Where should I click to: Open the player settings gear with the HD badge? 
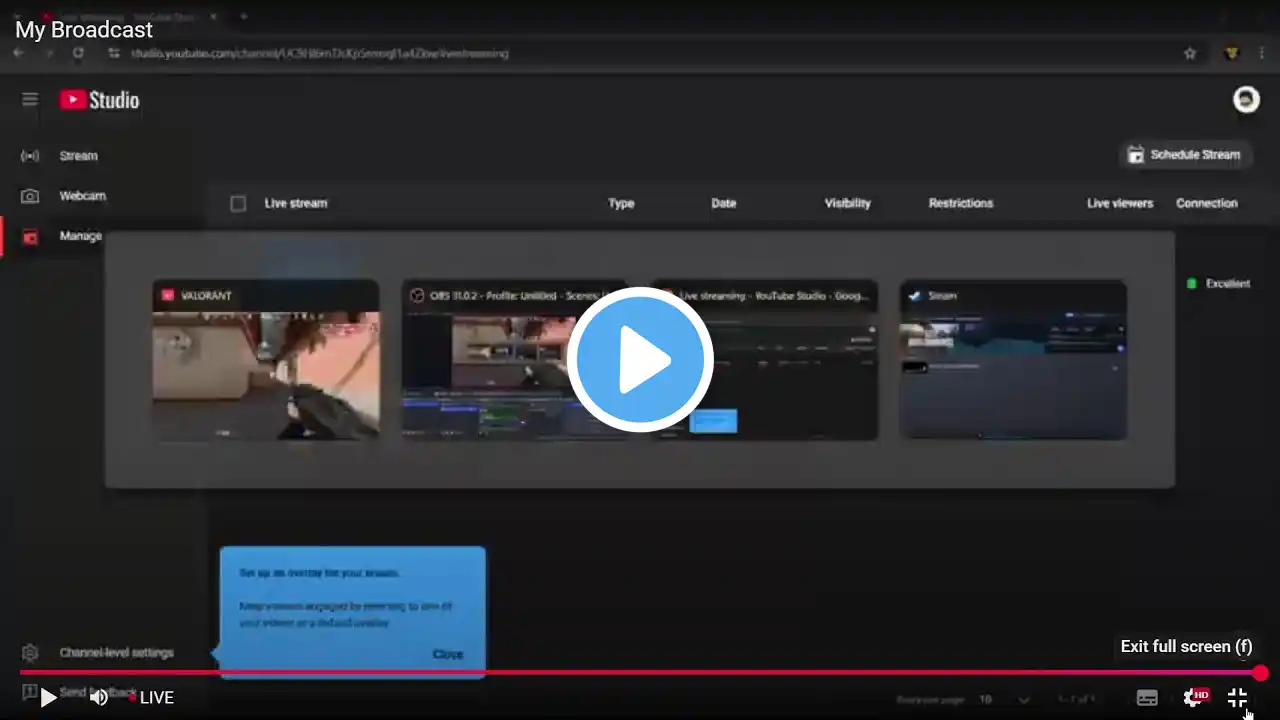click(x=1195, y=697)
